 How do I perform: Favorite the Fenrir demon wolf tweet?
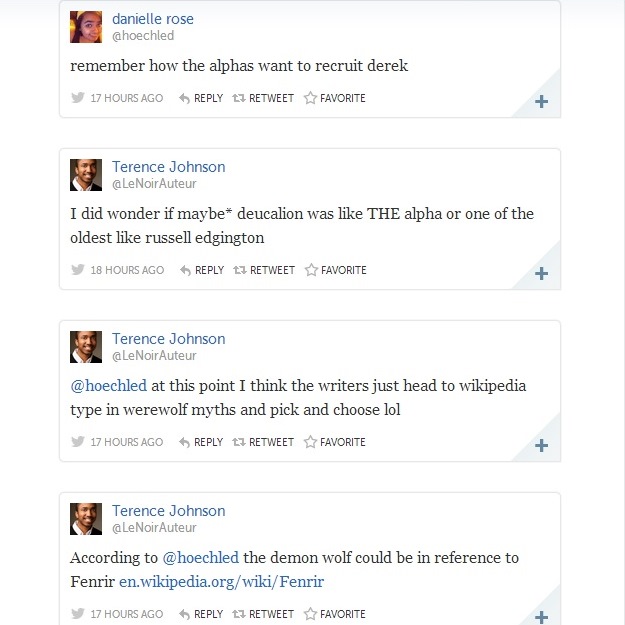pos(335,614)
